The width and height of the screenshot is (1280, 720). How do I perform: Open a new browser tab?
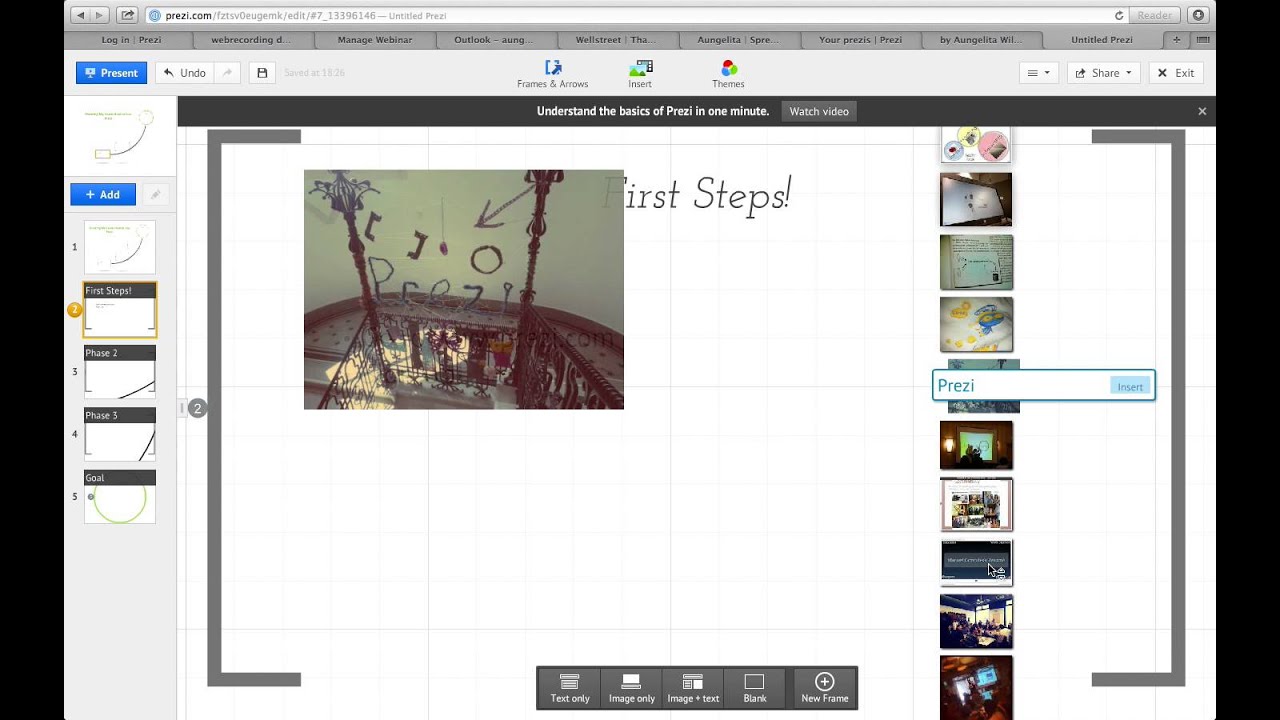[x=1177, y=40]
